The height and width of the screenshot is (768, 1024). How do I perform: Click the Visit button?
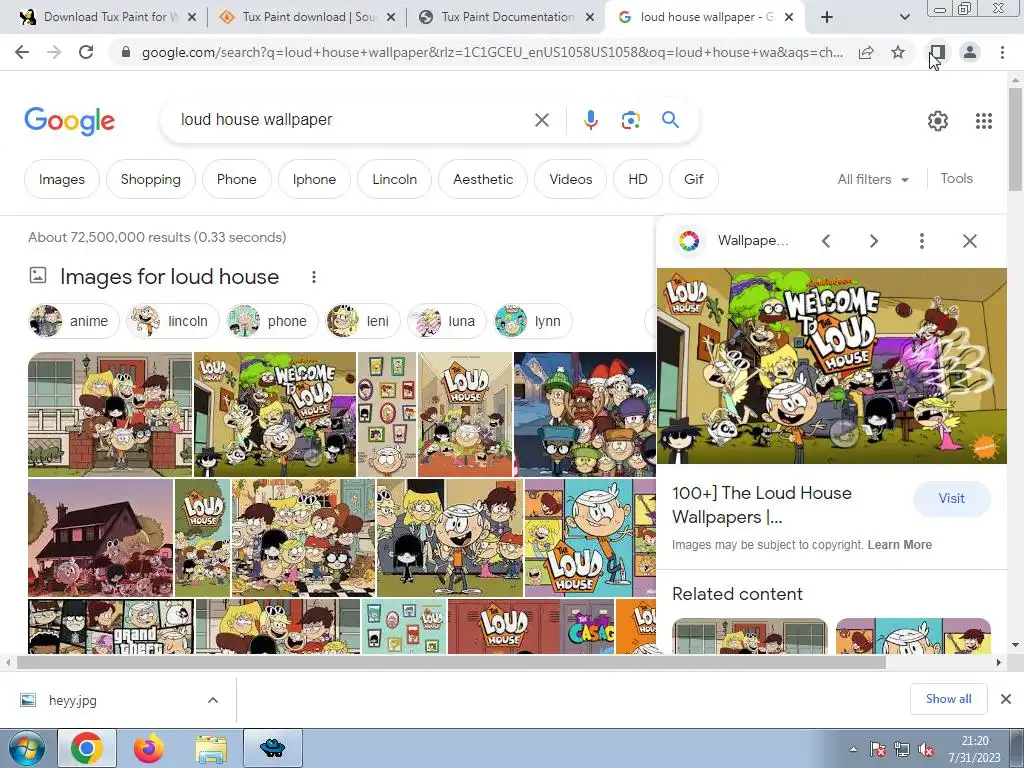click(x=952, y=498)
